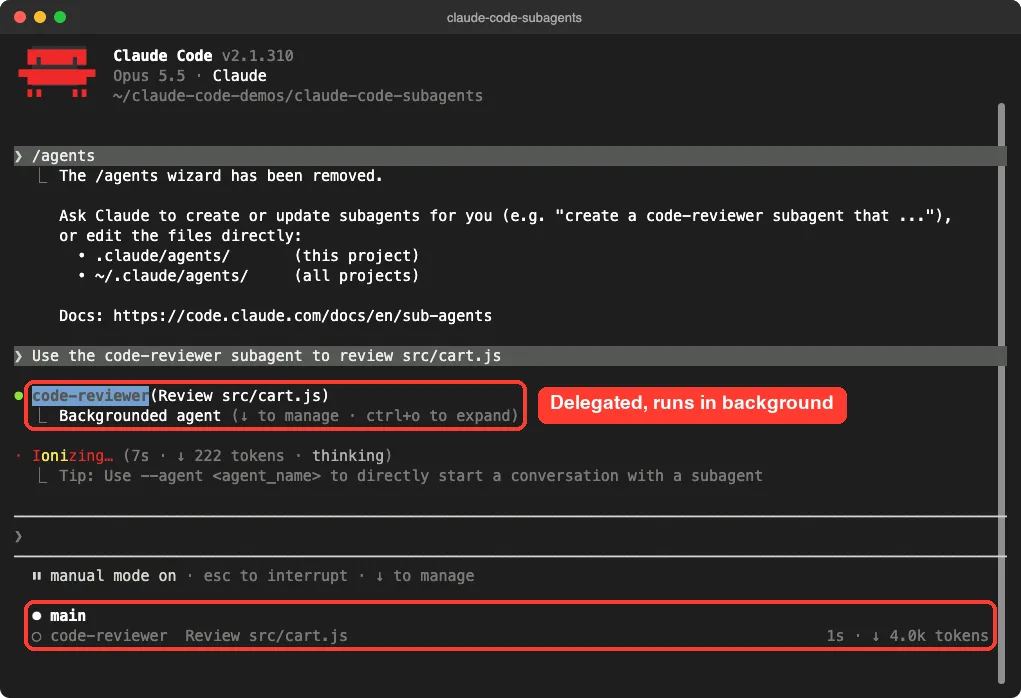Click the '222 tokens' indicator
Screen dimensions: 1021x698
pyautogui.click(x=239, y=456)
